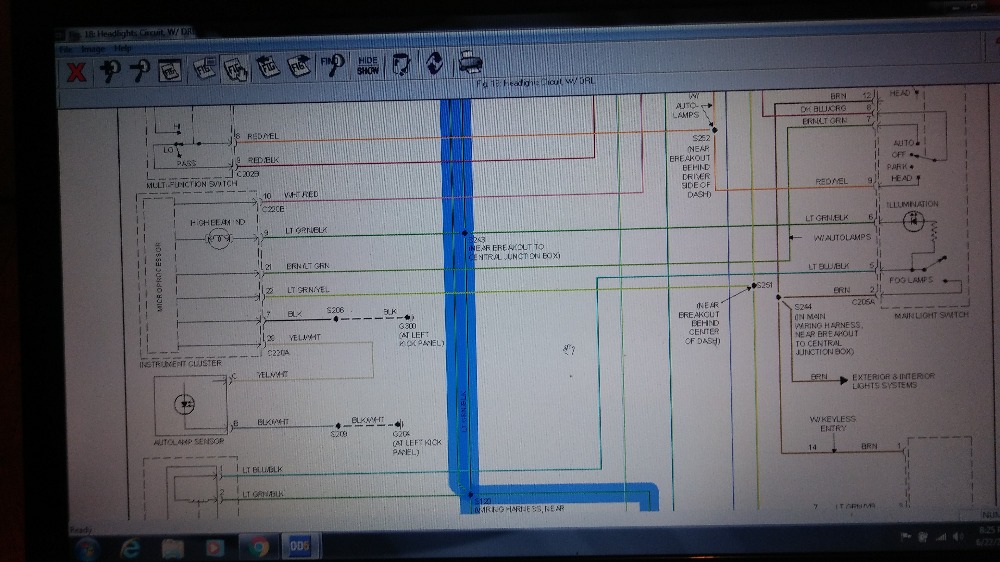Image resolution: width=1000 pixels, height=562 pixels.
Task: Click the clear highlighting bucket icon
Action: pyautogui.click(x=401, y=65)
